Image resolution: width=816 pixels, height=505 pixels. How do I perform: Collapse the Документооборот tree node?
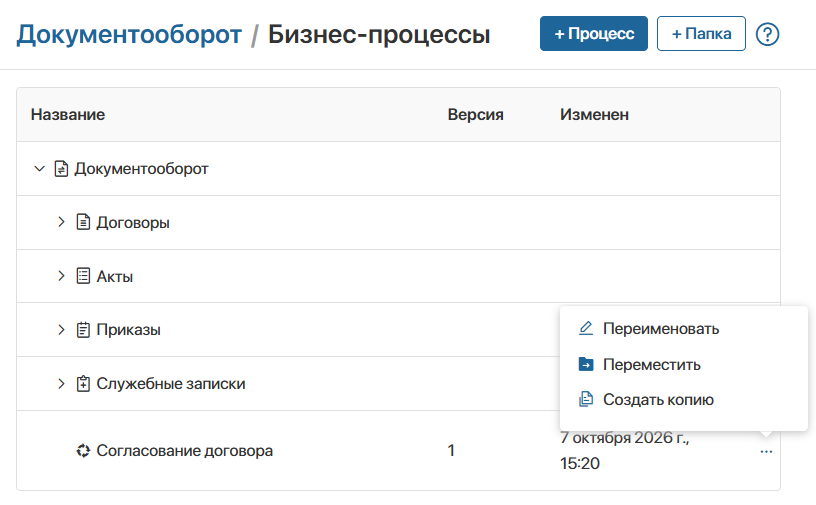point(39,169)
